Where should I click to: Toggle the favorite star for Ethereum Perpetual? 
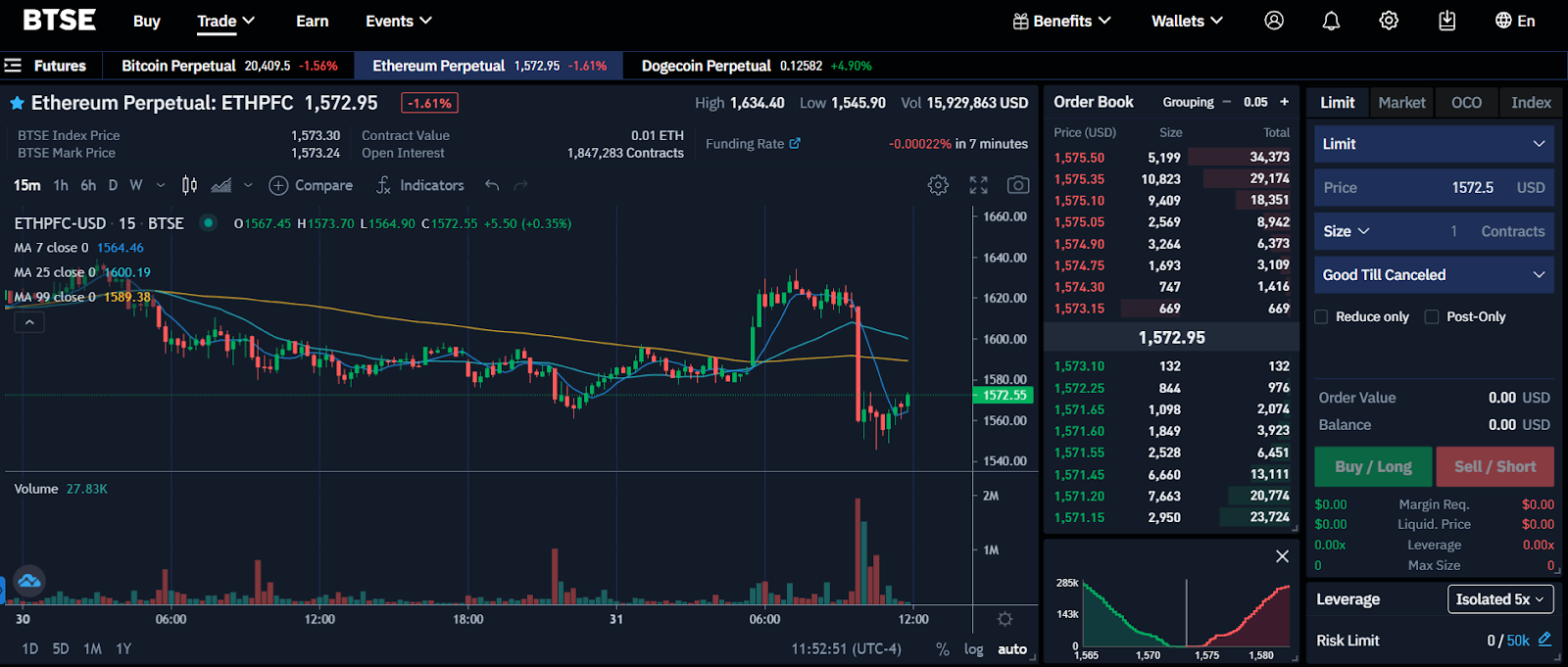point(17,103)
